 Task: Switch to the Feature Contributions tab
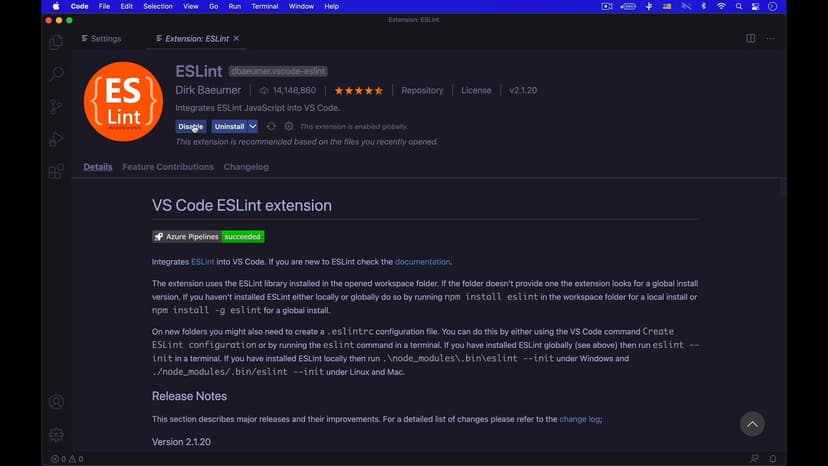(x=168, y=167)
